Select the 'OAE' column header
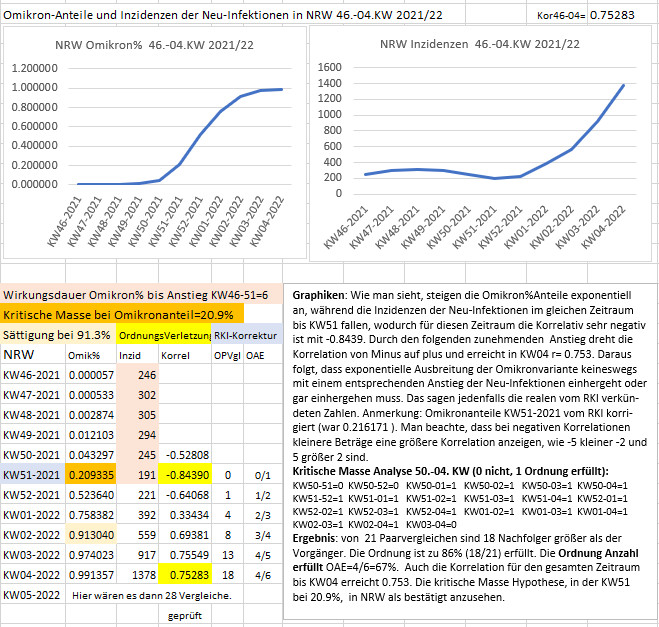Screen dimensions: 659x627 click(x=263, y=356)
